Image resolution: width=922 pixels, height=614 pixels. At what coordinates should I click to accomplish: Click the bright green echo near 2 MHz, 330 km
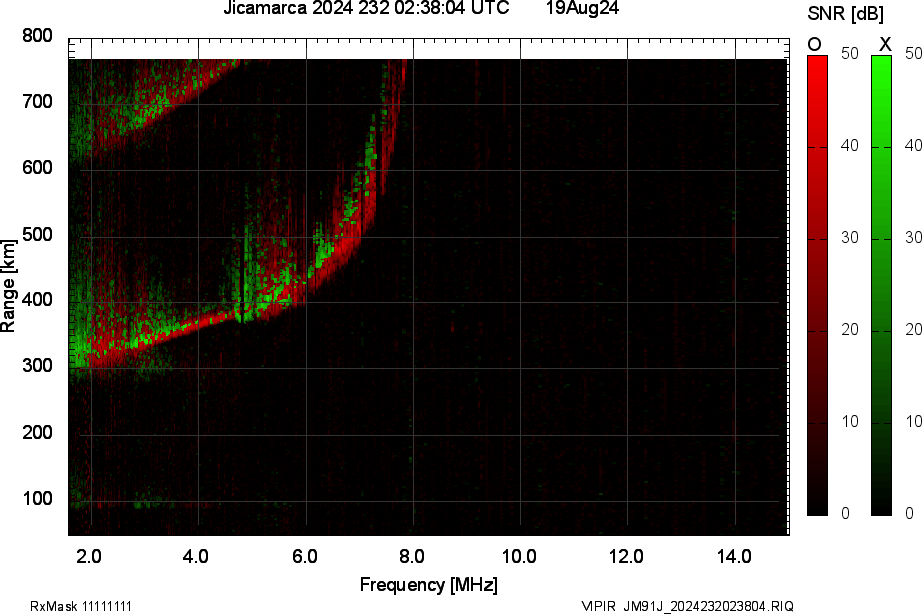click(x=79, y=347)
